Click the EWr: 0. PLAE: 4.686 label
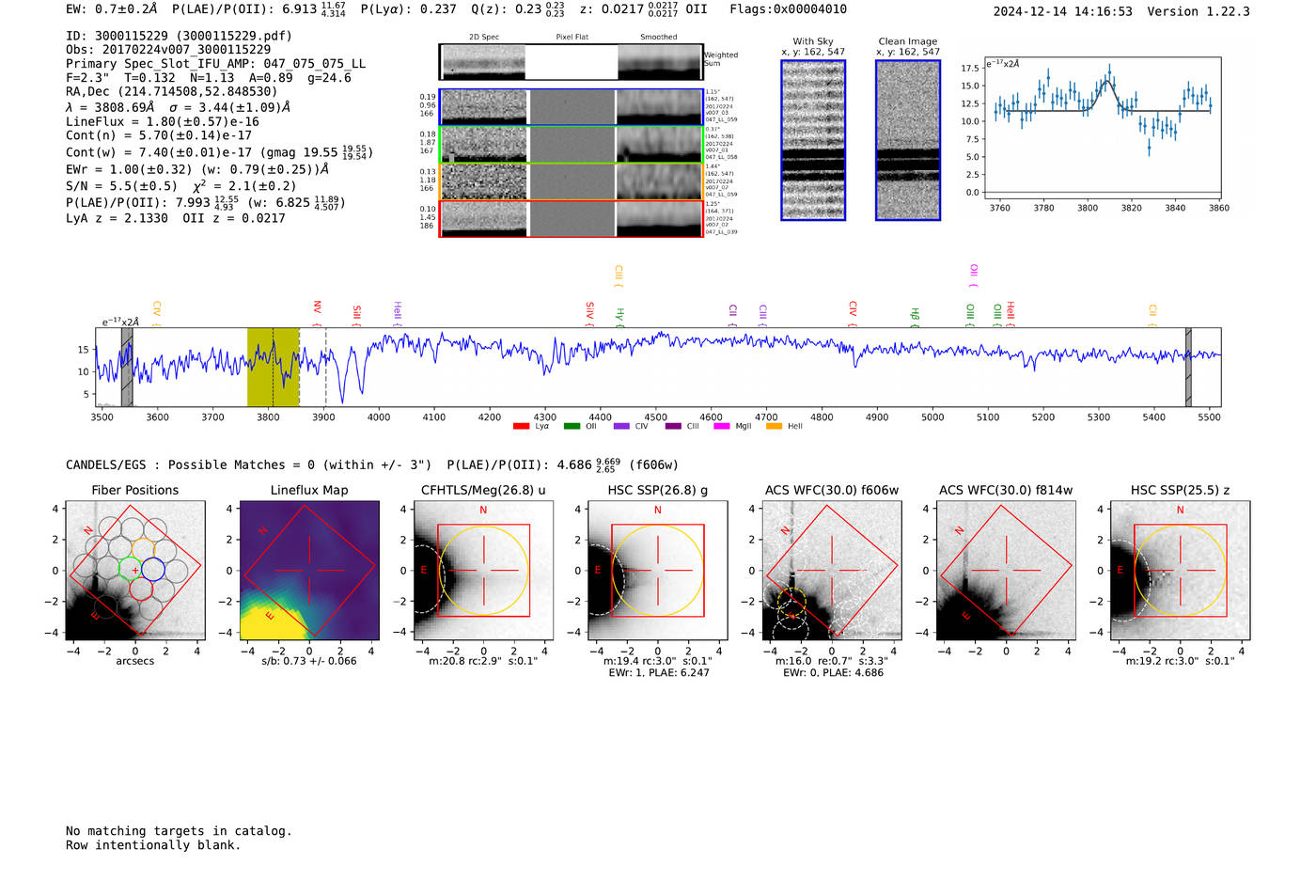This screenshot has height=896, width=1316. (833, 672)
